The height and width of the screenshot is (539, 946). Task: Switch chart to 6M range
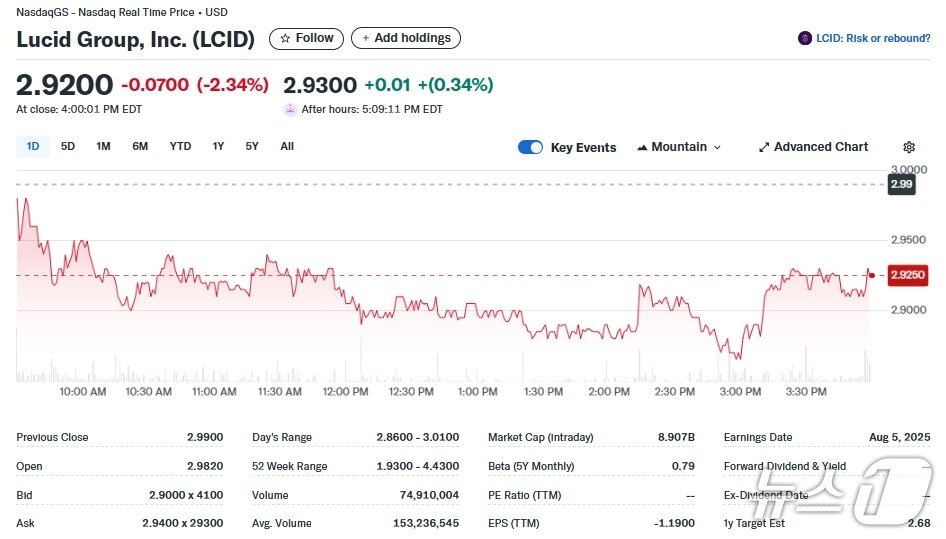pos(140,146)
